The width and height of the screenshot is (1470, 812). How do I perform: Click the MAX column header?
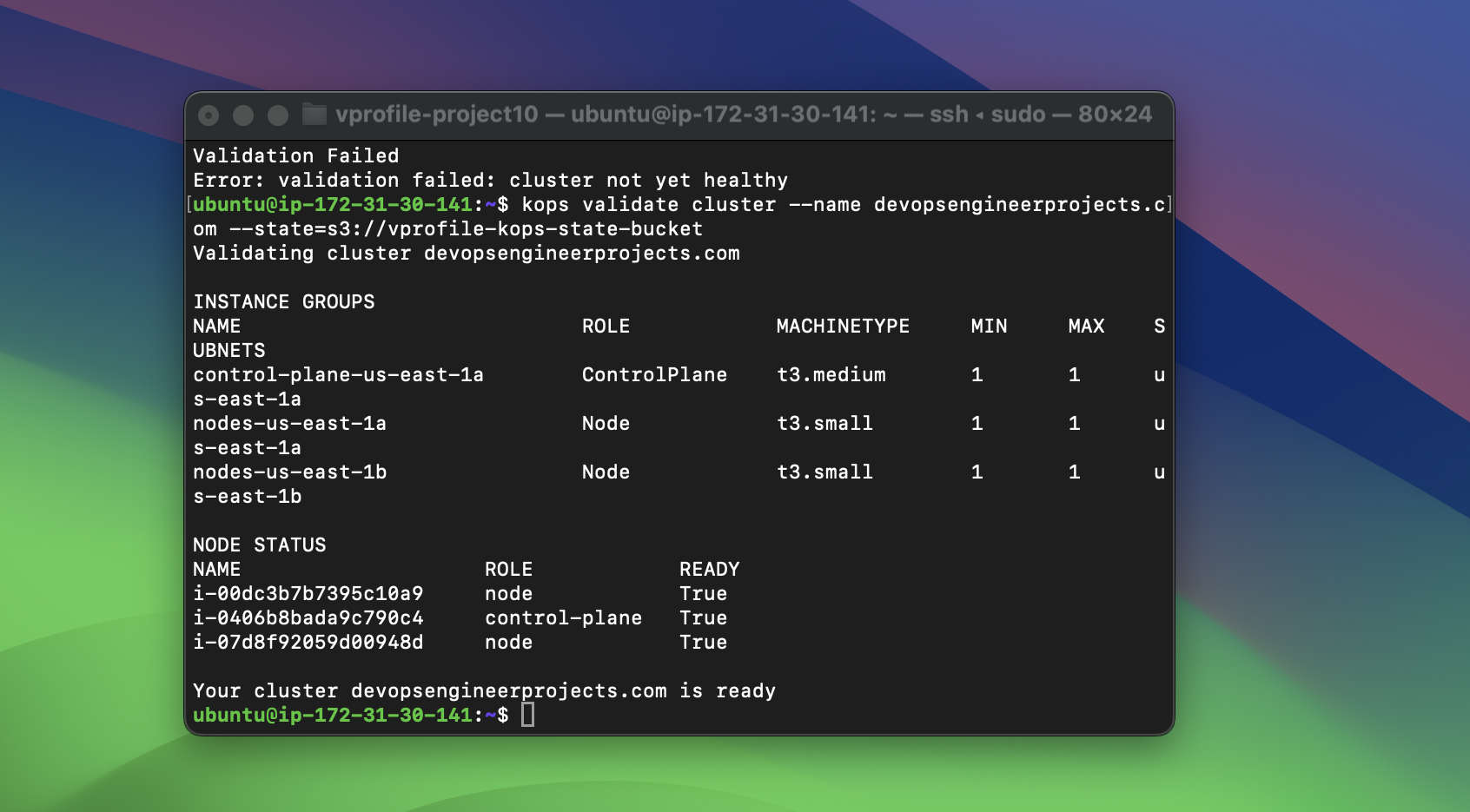[x=1086, y=326]
